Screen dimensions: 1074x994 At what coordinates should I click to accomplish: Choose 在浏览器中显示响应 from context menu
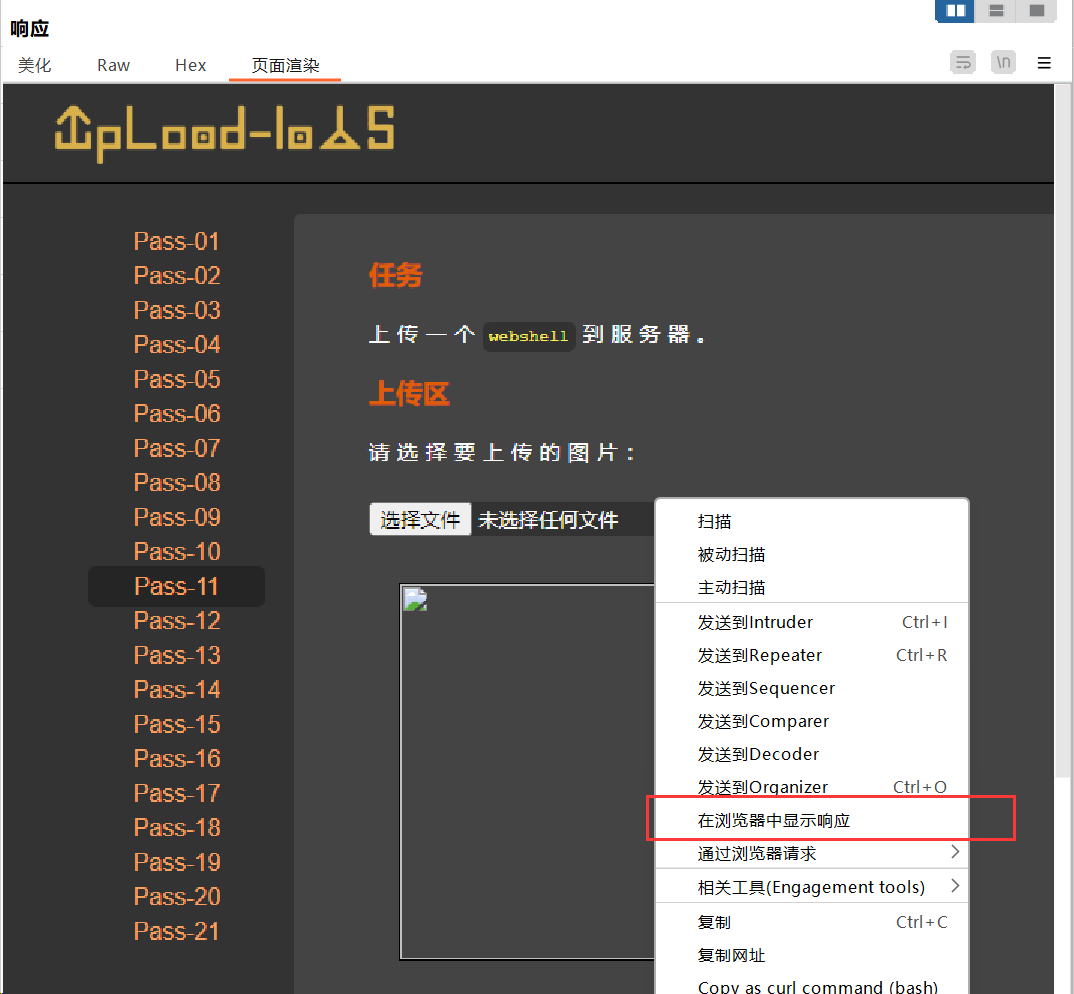(773, 820)
